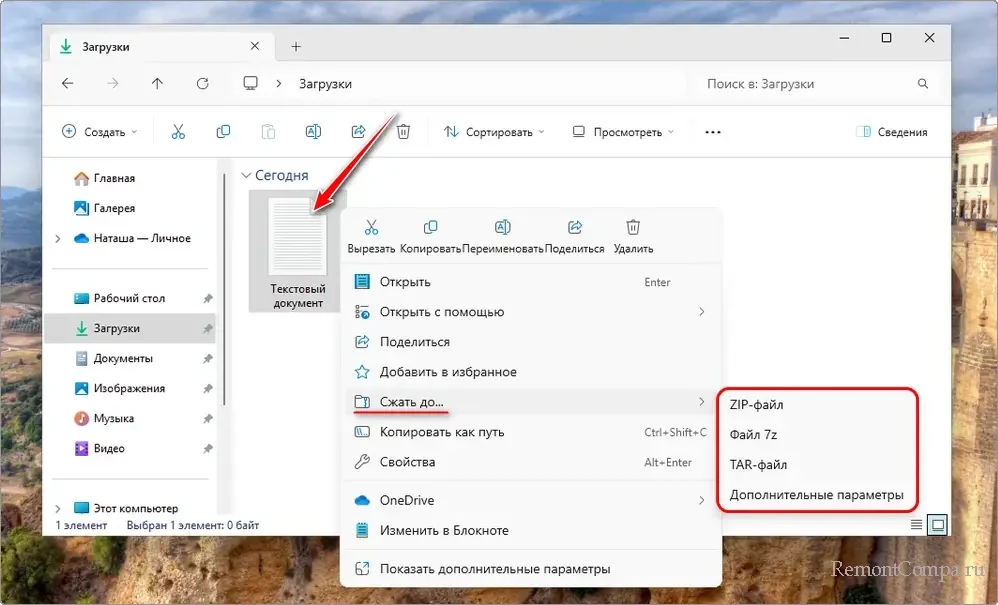Switch to large icons view in status bar
The height and width of the screenshot is (605, 998).
pyautogui.click(x=937, y=524)
